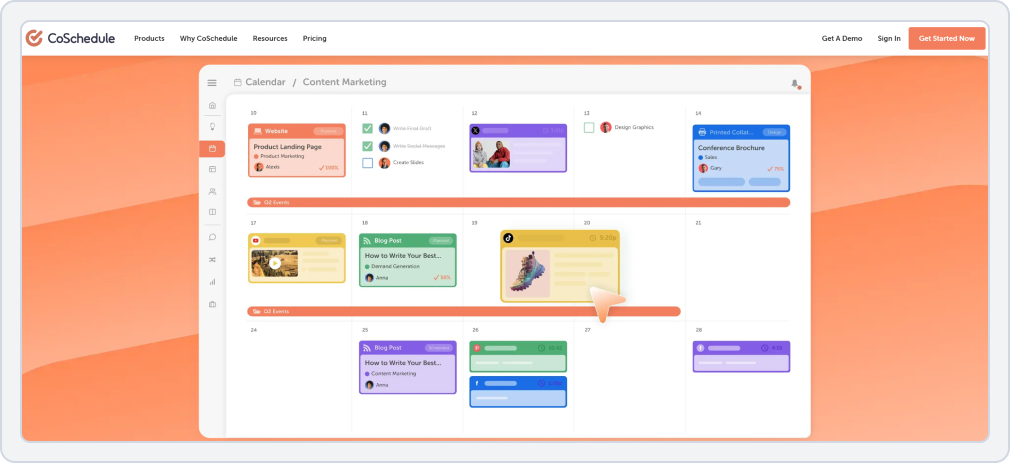Click the Demand Generation label
The image size is (1010, 463).
click(395, 266)
